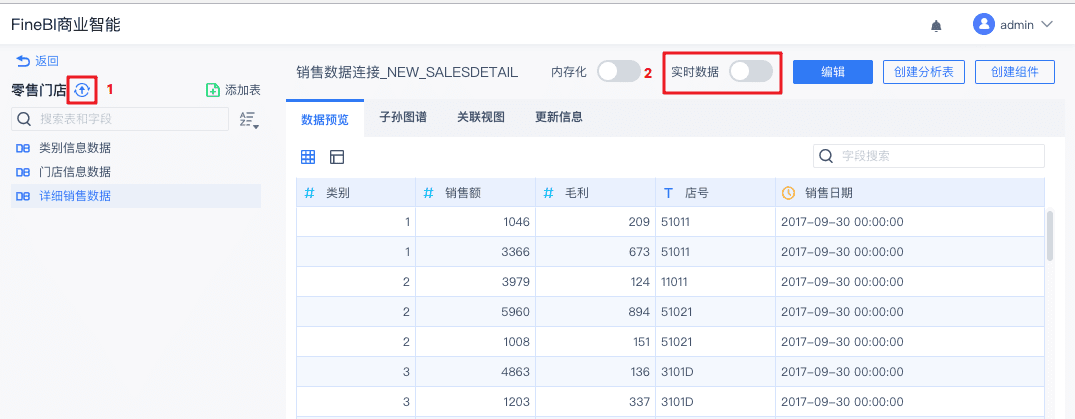Image resolution: width=1075 pixels, height=419 pixels.
Task: Click the 编辑 button
Action: click(833, 72)
